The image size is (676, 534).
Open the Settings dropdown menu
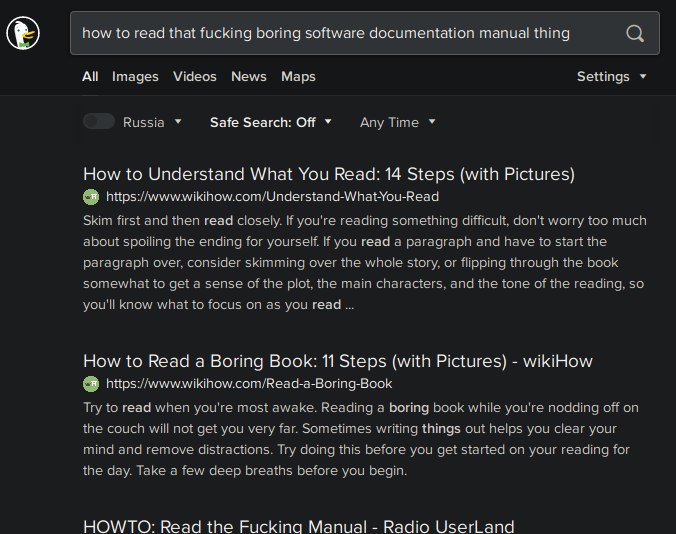[x=611, y=76]
